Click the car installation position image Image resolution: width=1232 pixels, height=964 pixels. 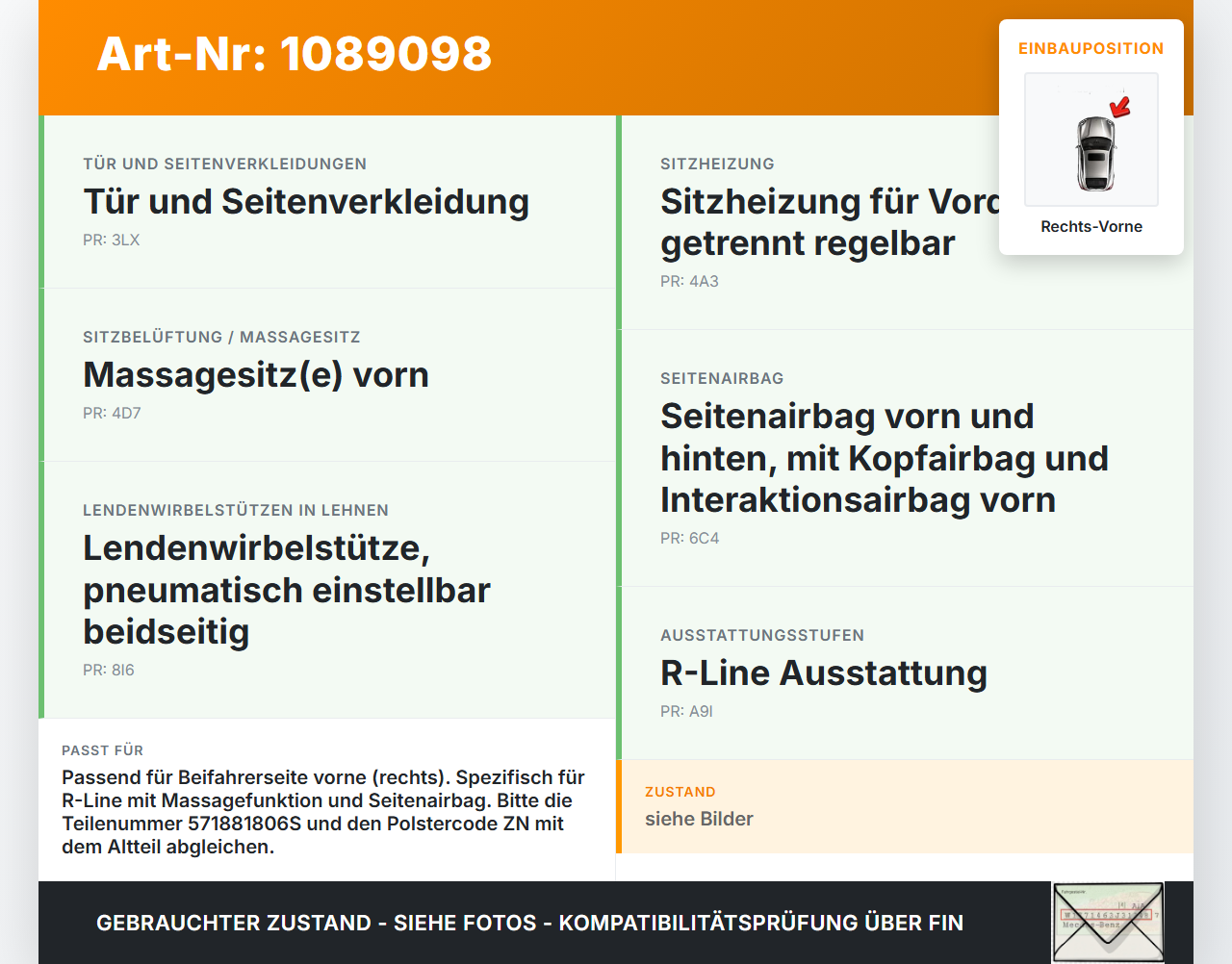1091,140
